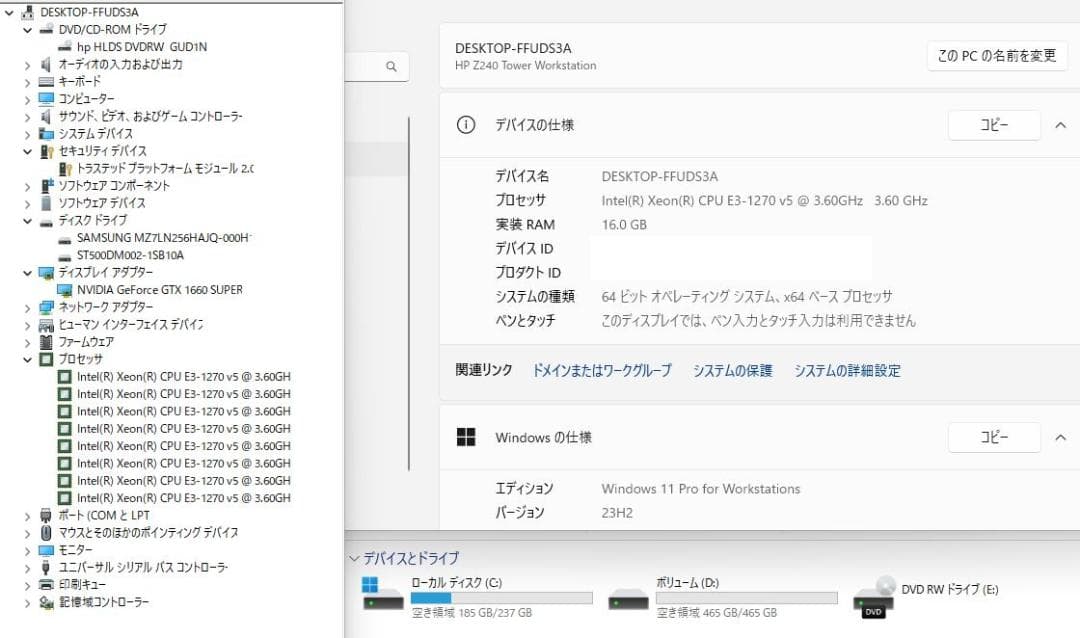1080x638 pixels.
Task: Click the この PC の名前を変更 button
Action: point(995,57)
